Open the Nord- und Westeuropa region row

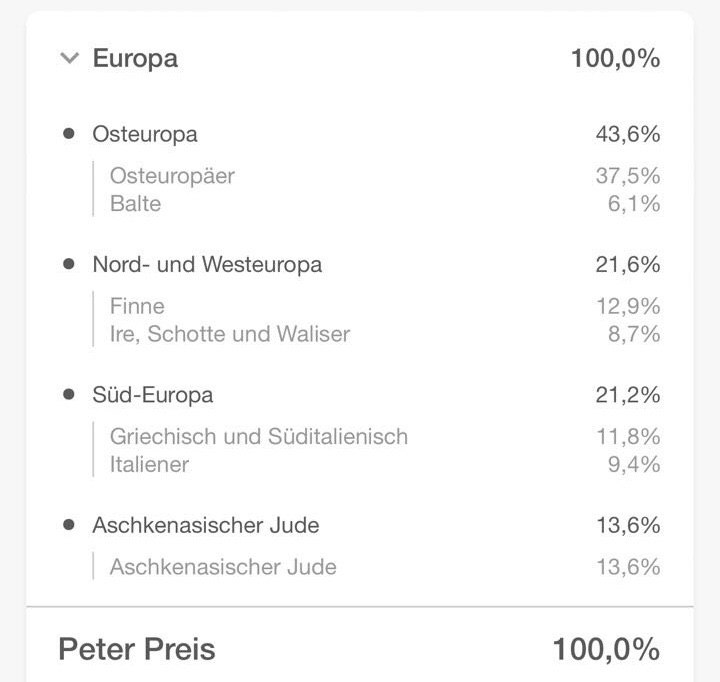pyautogui.click(x=361, y=265)
